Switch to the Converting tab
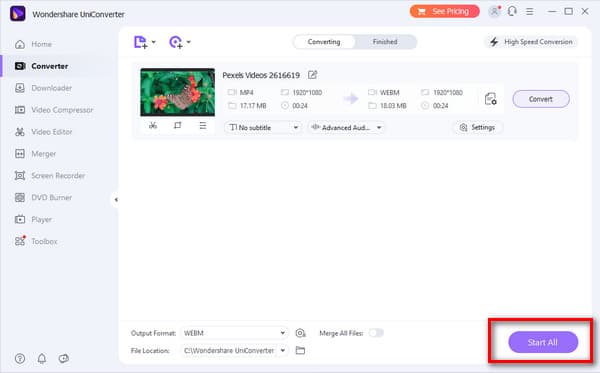This screenshot has width=600, height=373. coord(324,42)
